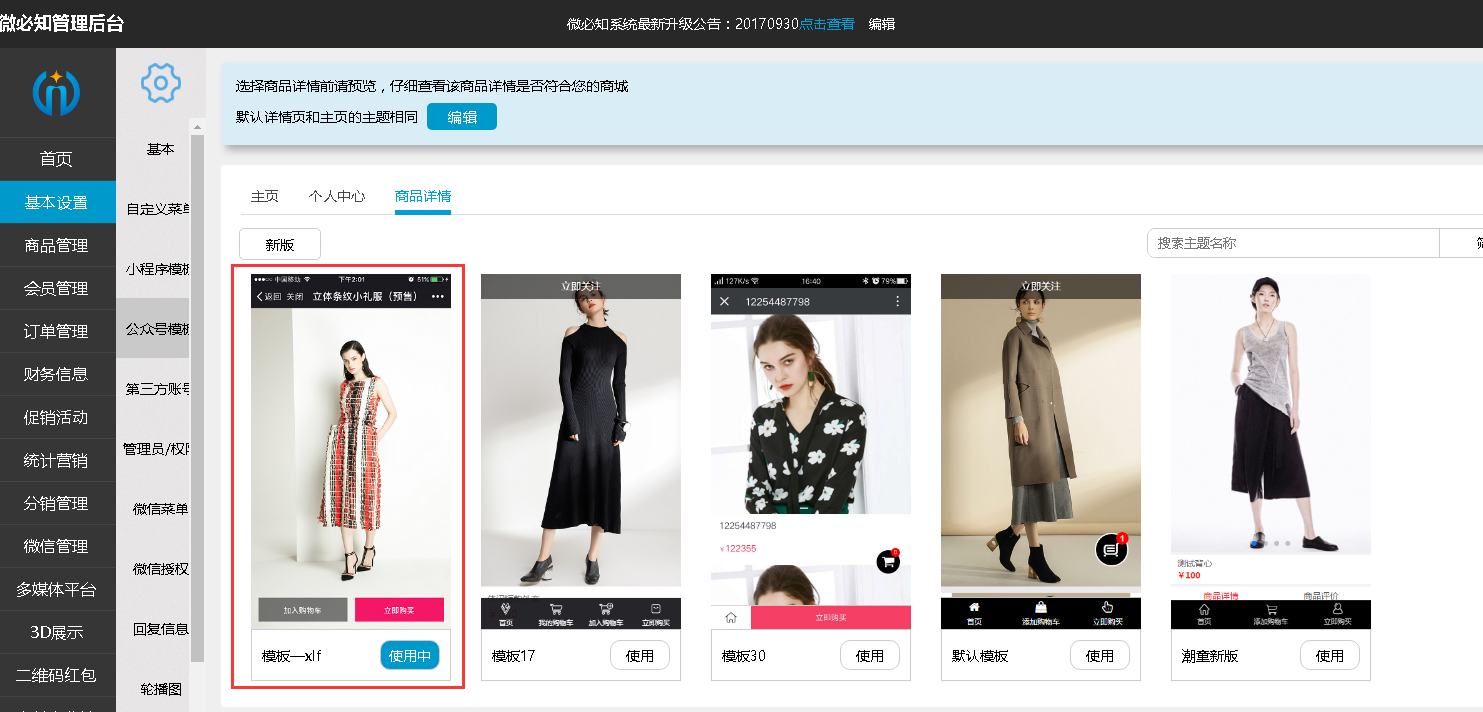The height and width of the screenshot is (712, 1483).
Task: Click the 新版 button
Action: point(280,244)
